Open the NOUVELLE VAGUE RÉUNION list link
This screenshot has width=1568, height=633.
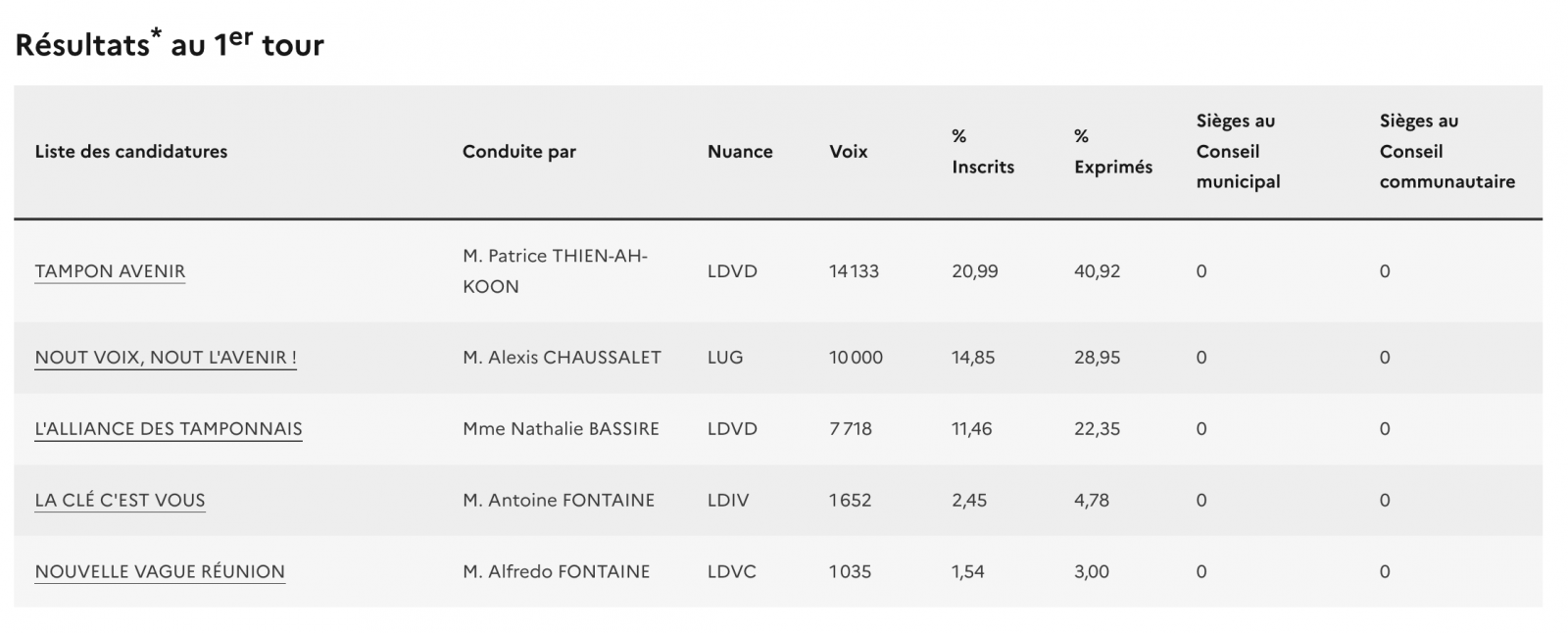tap(160, 572)
